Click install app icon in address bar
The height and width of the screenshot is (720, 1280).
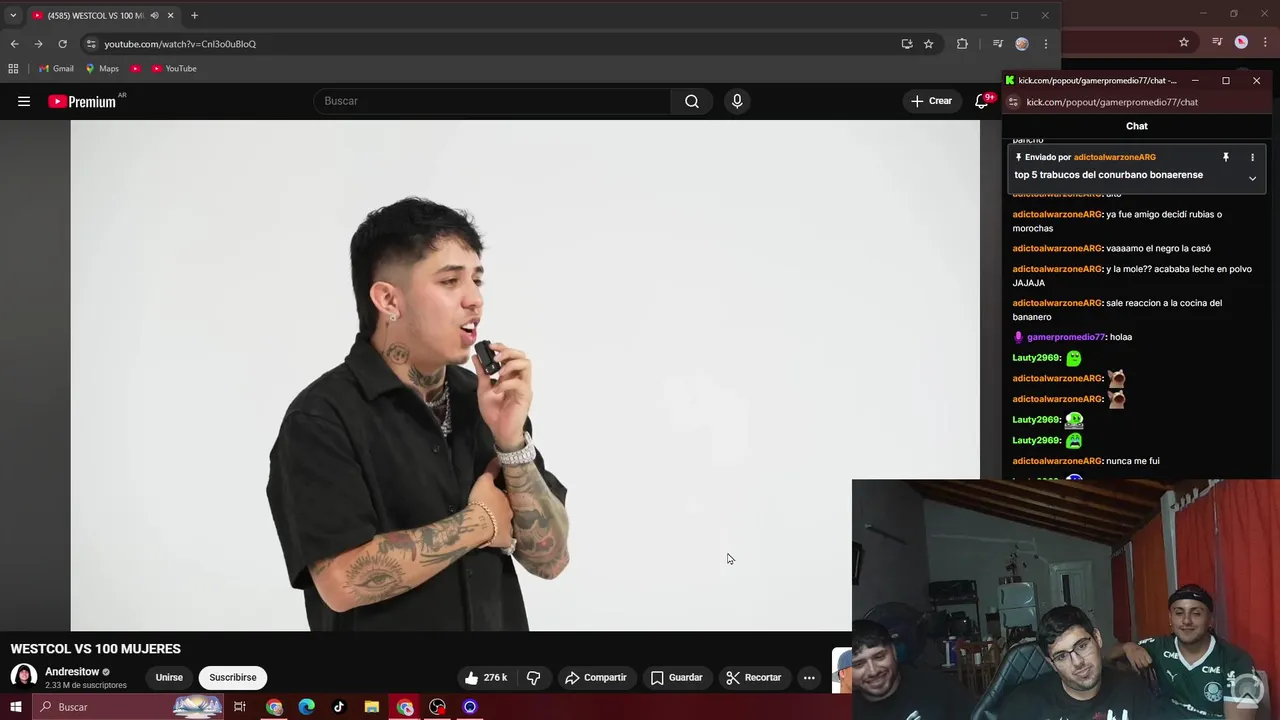(x=906, y=44)
